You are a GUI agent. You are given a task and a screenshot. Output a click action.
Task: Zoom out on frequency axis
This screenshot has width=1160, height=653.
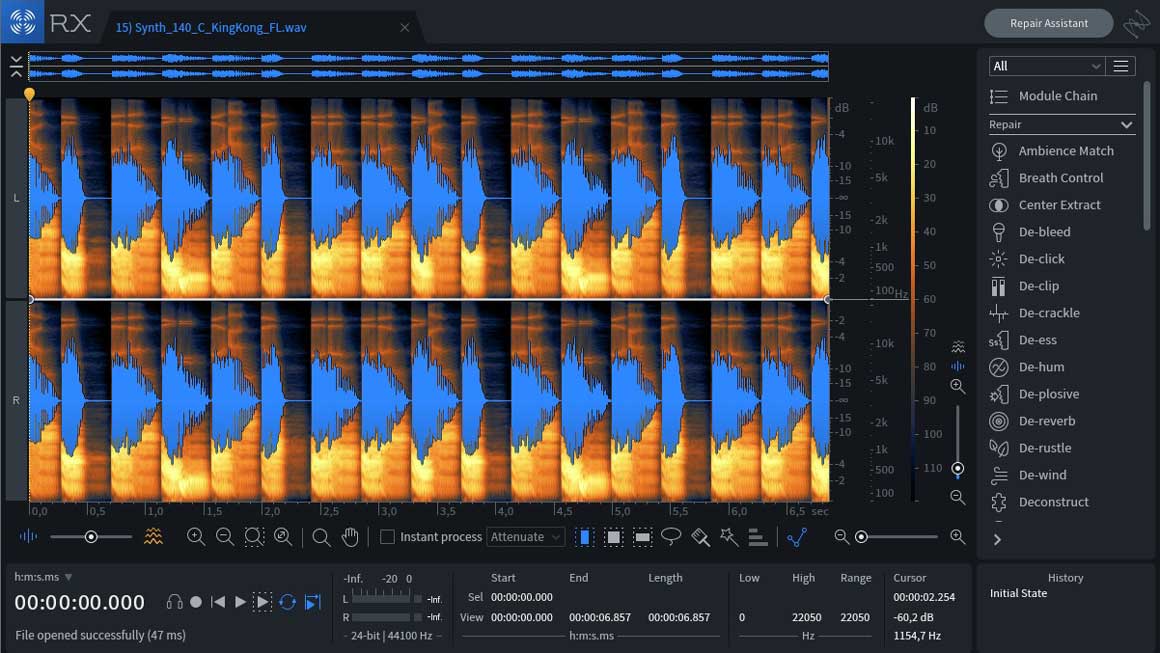click(957, 497)
